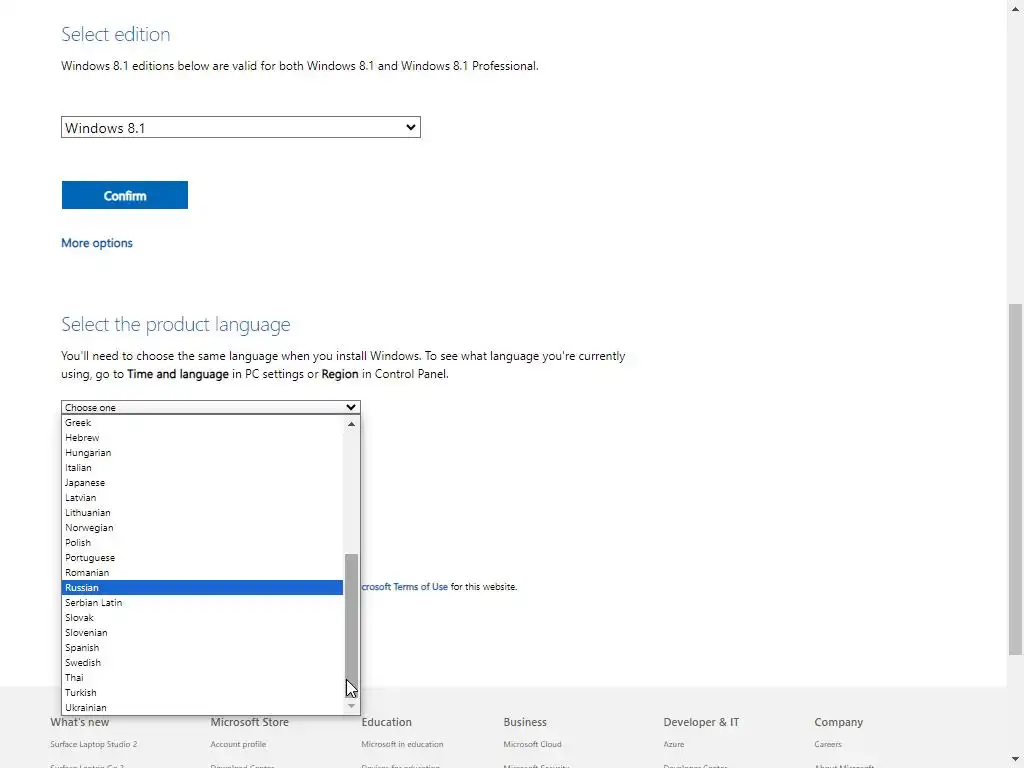Open Azure footer link

pyautogui.click(x=673, y=744)
